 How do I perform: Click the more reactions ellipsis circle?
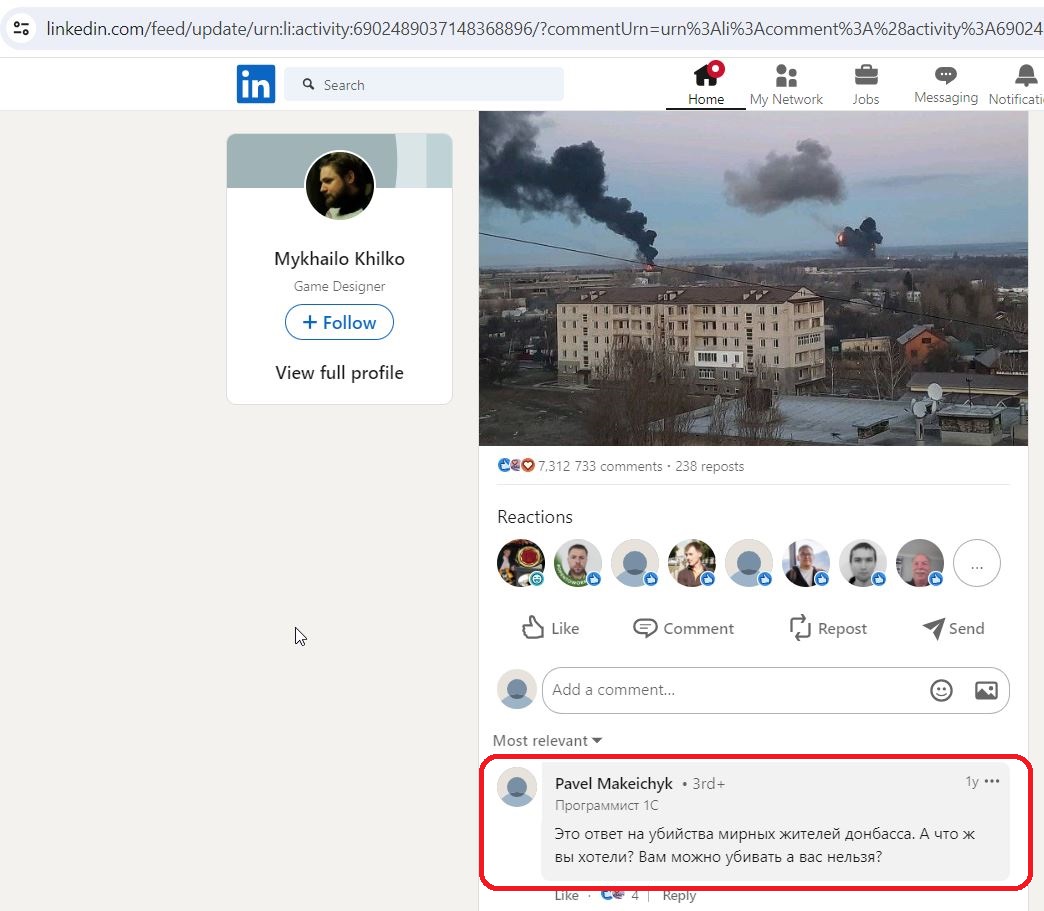[977, 563]
